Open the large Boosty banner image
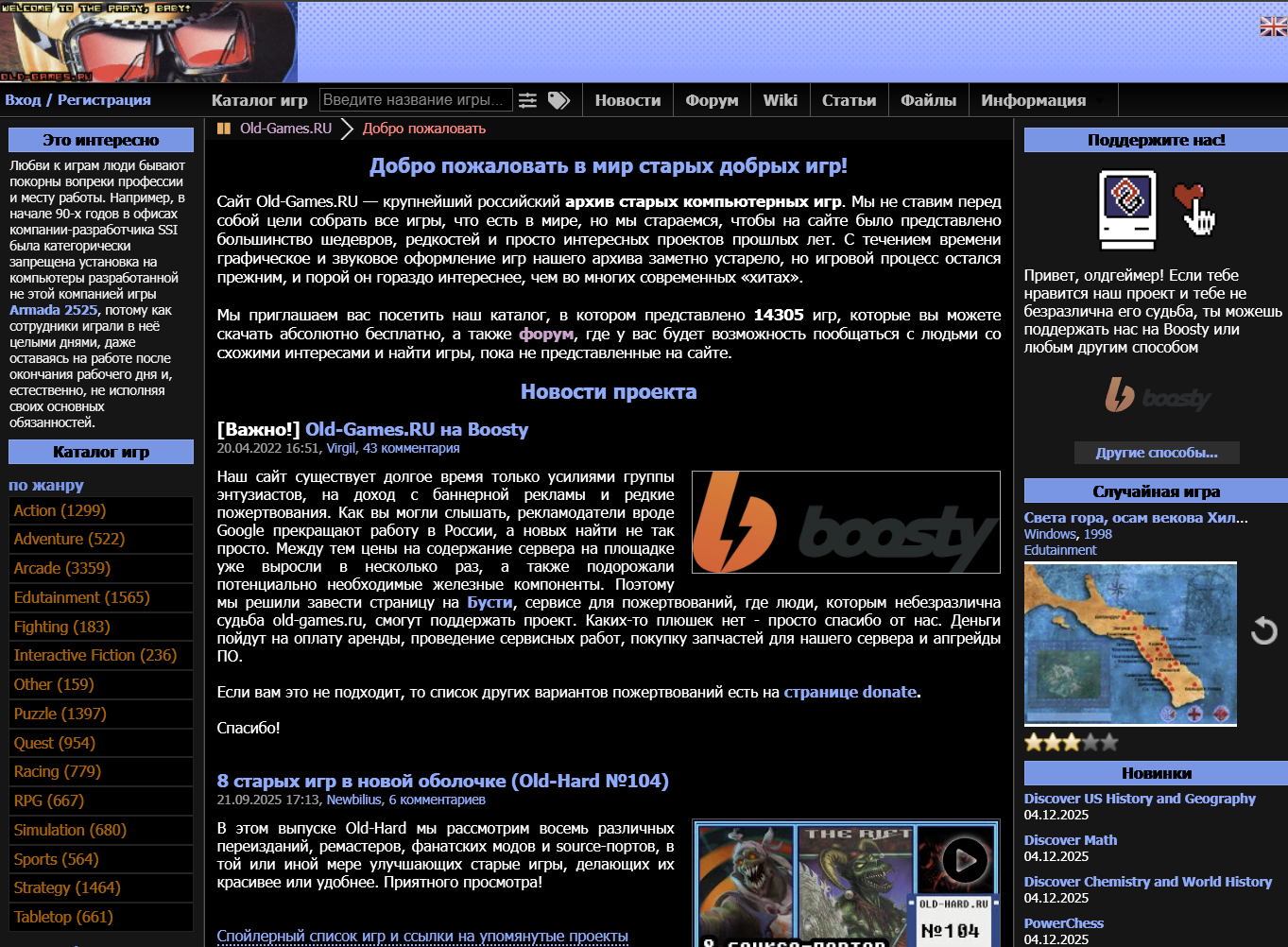 (846, 522)
